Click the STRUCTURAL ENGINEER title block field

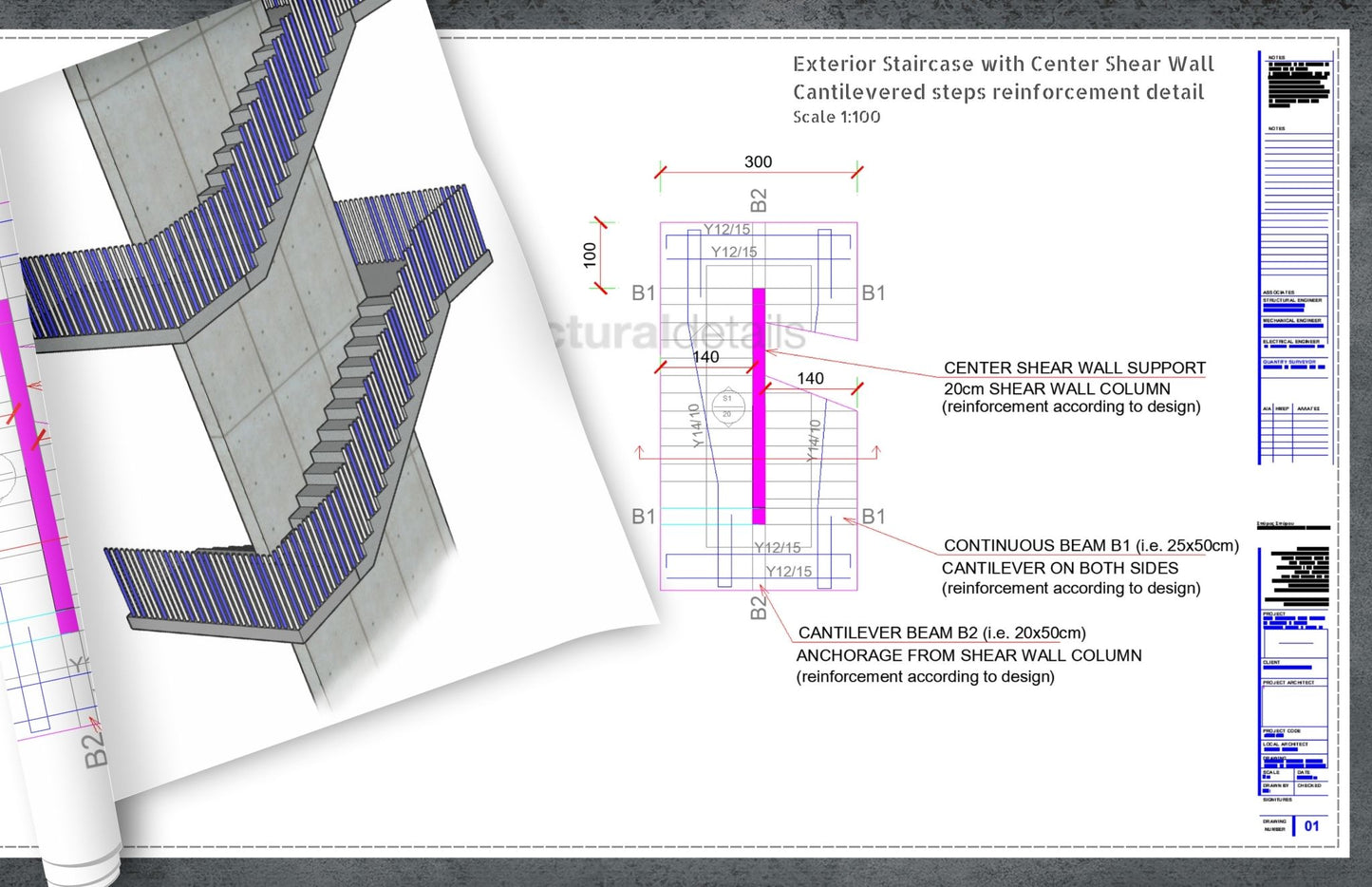click(x=1292, y=301)
